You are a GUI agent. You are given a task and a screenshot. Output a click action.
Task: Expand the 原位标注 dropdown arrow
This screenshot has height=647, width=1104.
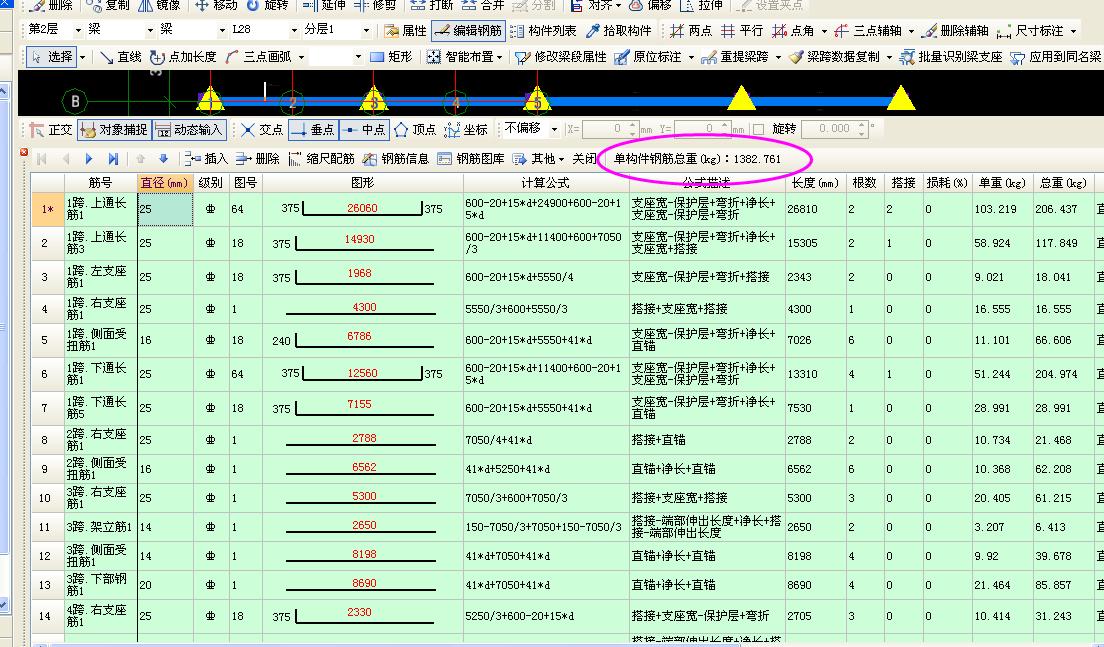pos(691,58)
